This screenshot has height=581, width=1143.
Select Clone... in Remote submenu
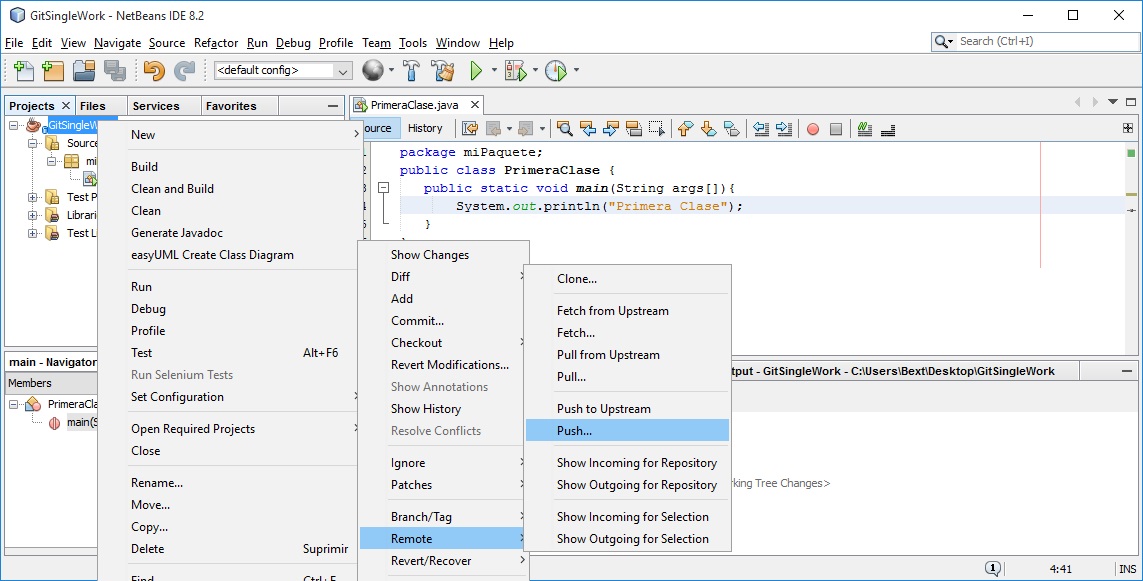coord(627,279)
